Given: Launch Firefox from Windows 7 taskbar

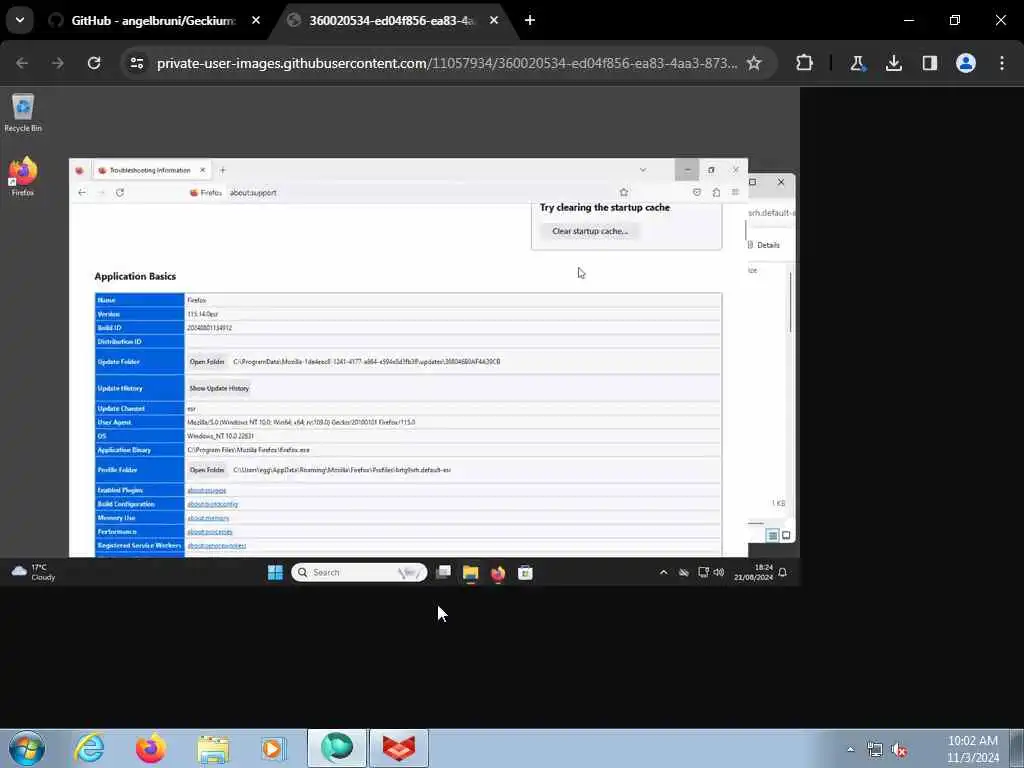Looking at the screenshot, I should coord(151,748).
